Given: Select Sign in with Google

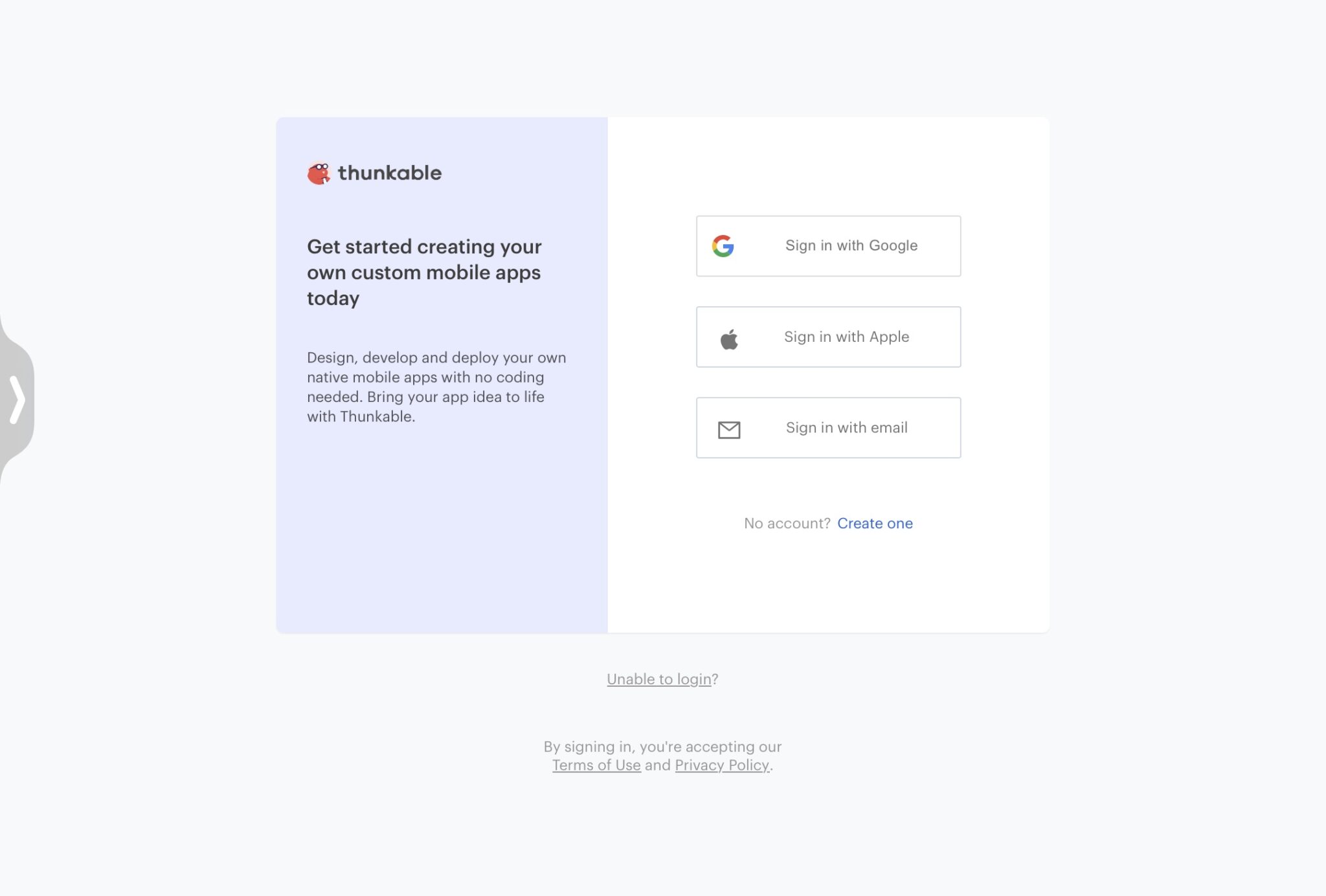Looking at the screenshot, I should click(829, 245).
